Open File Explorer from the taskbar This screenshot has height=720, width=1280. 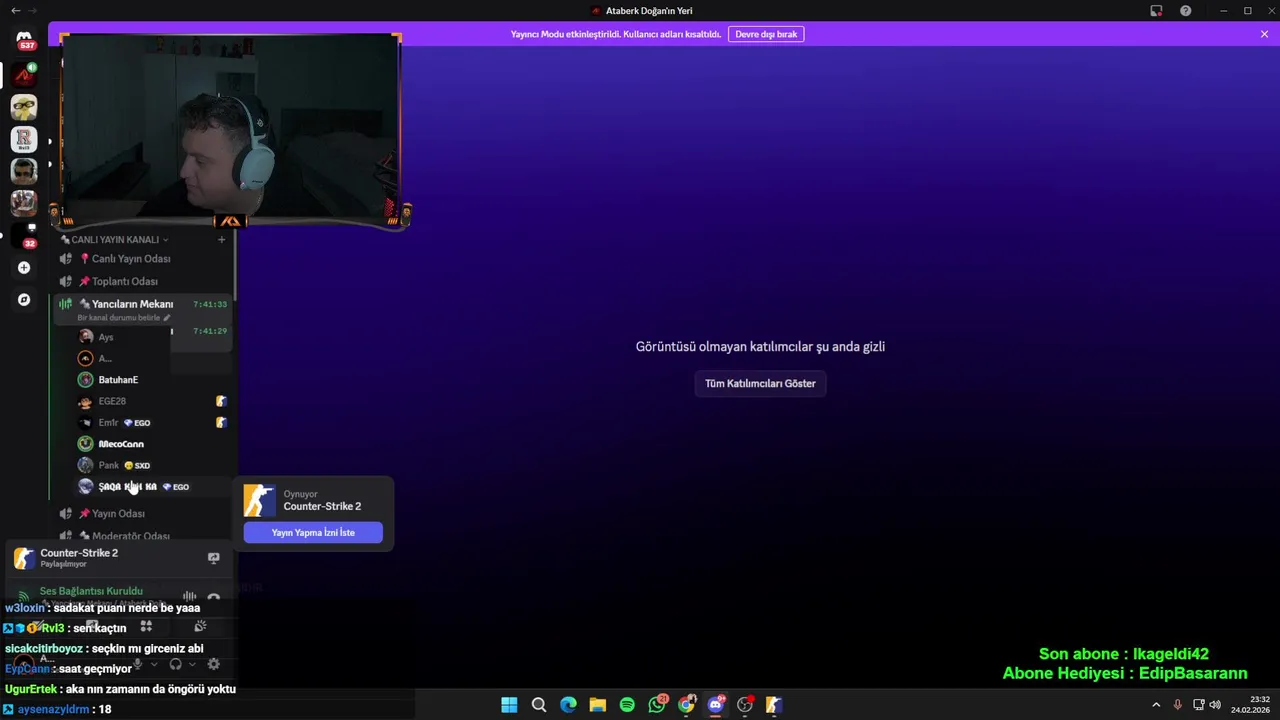(598, 705)
